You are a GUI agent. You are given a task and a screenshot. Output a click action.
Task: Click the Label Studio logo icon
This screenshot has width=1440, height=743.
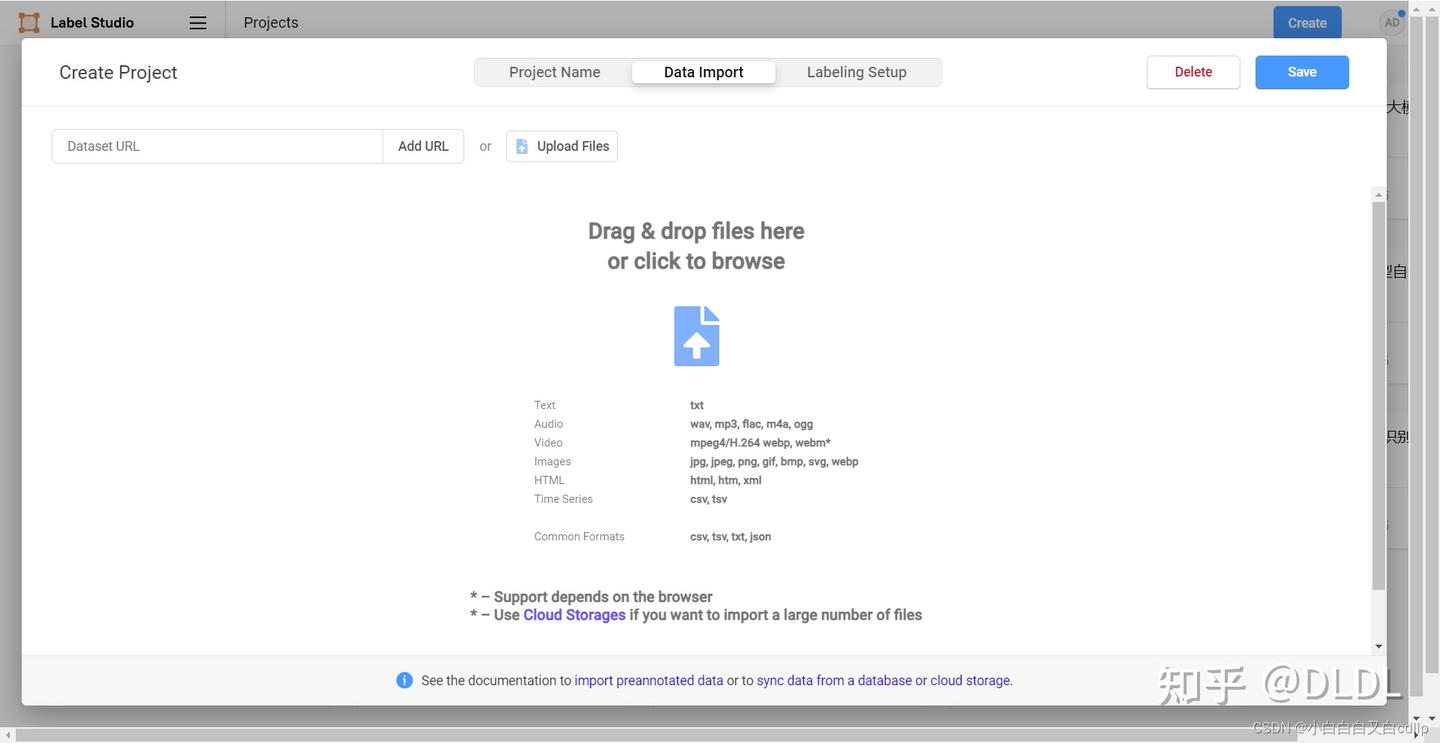(29, 22)
